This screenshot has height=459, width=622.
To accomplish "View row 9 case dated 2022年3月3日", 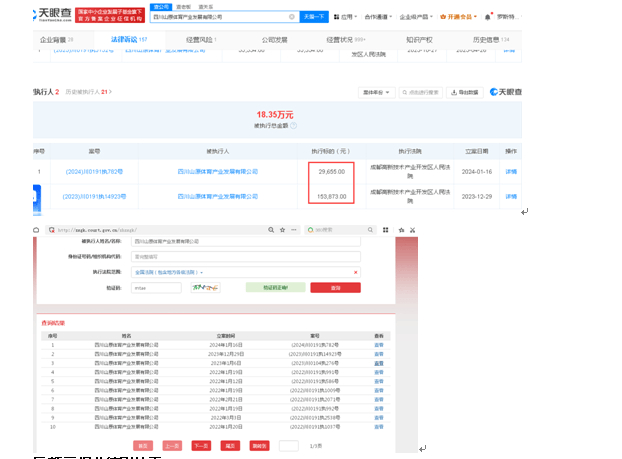I will pos(379,418).
